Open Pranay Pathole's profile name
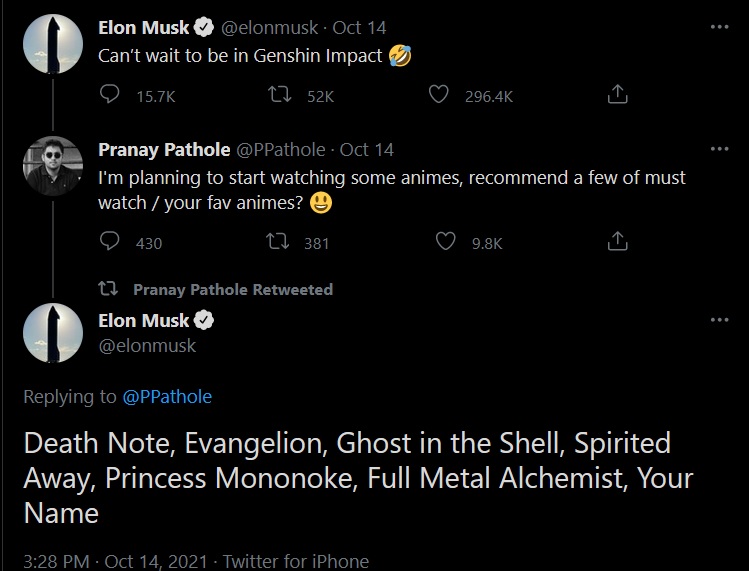This screenshot has width=749, height=571. [163, 149]
